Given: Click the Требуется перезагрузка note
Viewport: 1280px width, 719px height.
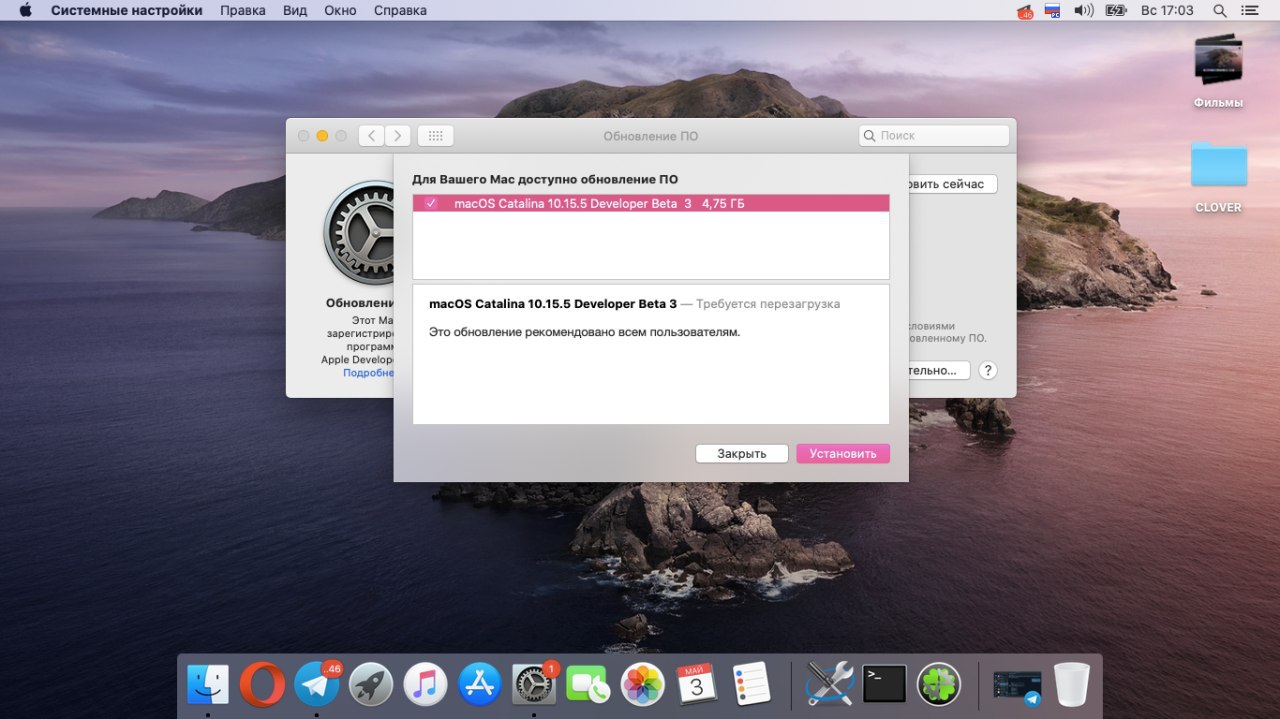Looking at the screenshot, I should pyautogui.click(x=768, y=304).
